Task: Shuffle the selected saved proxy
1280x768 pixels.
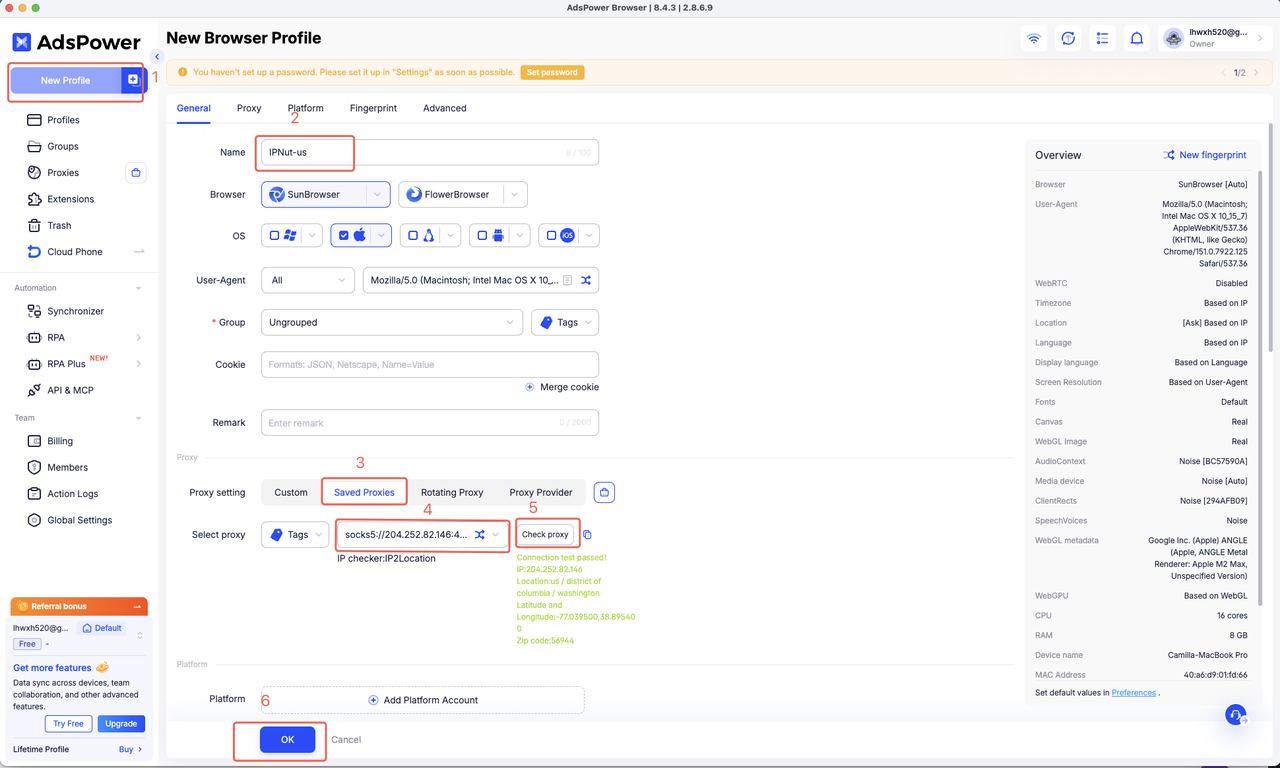Action: [480, 535]
